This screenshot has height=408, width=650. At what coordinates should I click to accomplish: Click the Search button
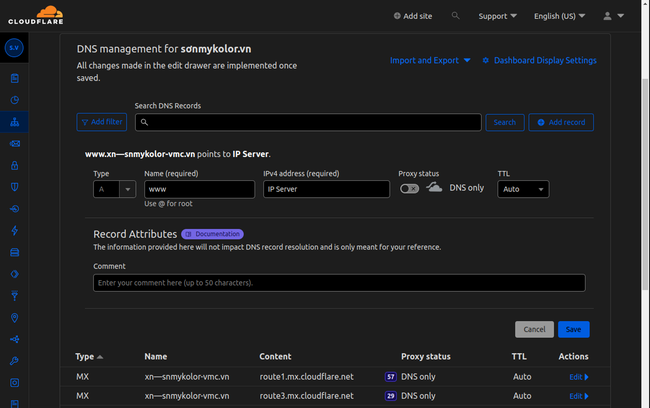click(504, 122)
